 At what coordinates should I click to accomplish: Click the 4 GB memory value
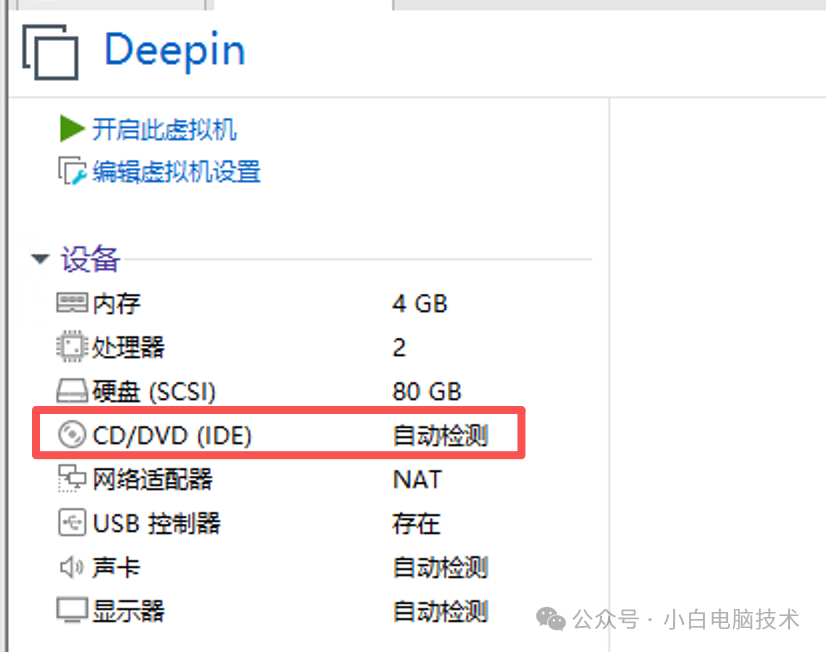[420, 304]
